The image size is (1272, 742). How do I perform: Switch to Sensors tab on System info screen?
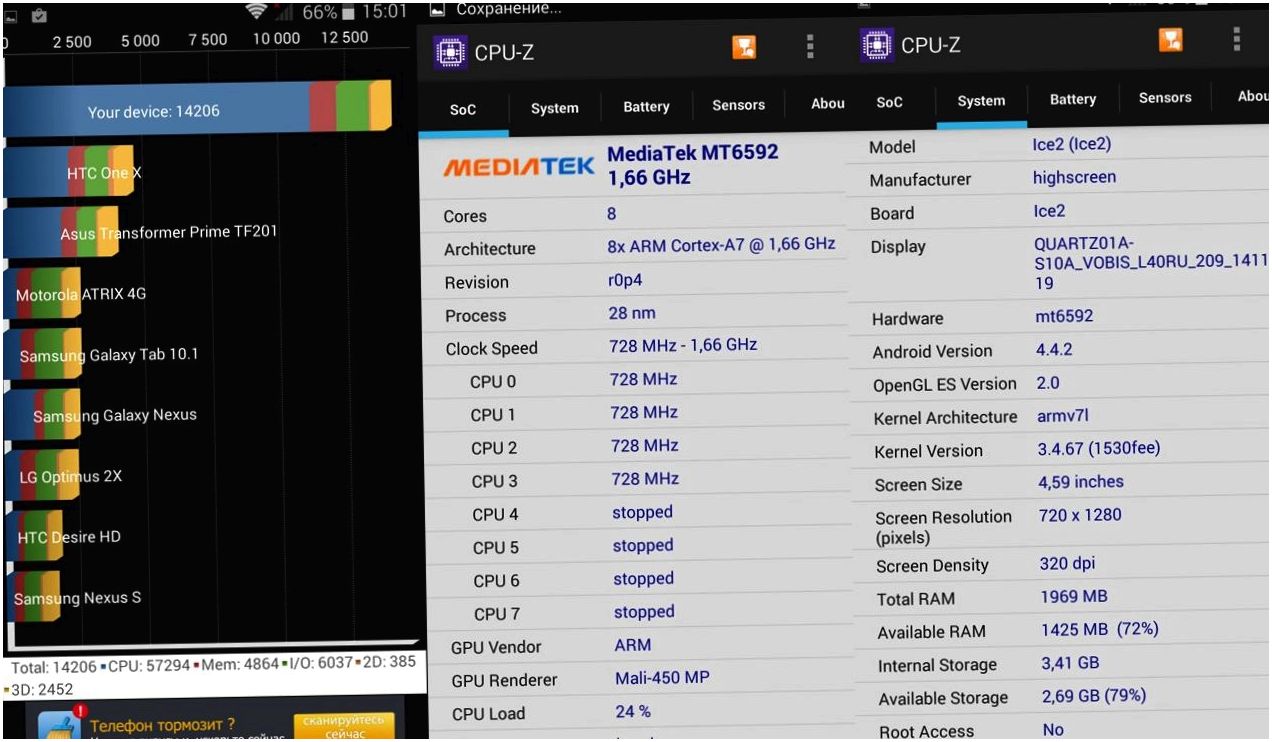coord(1165,98)
